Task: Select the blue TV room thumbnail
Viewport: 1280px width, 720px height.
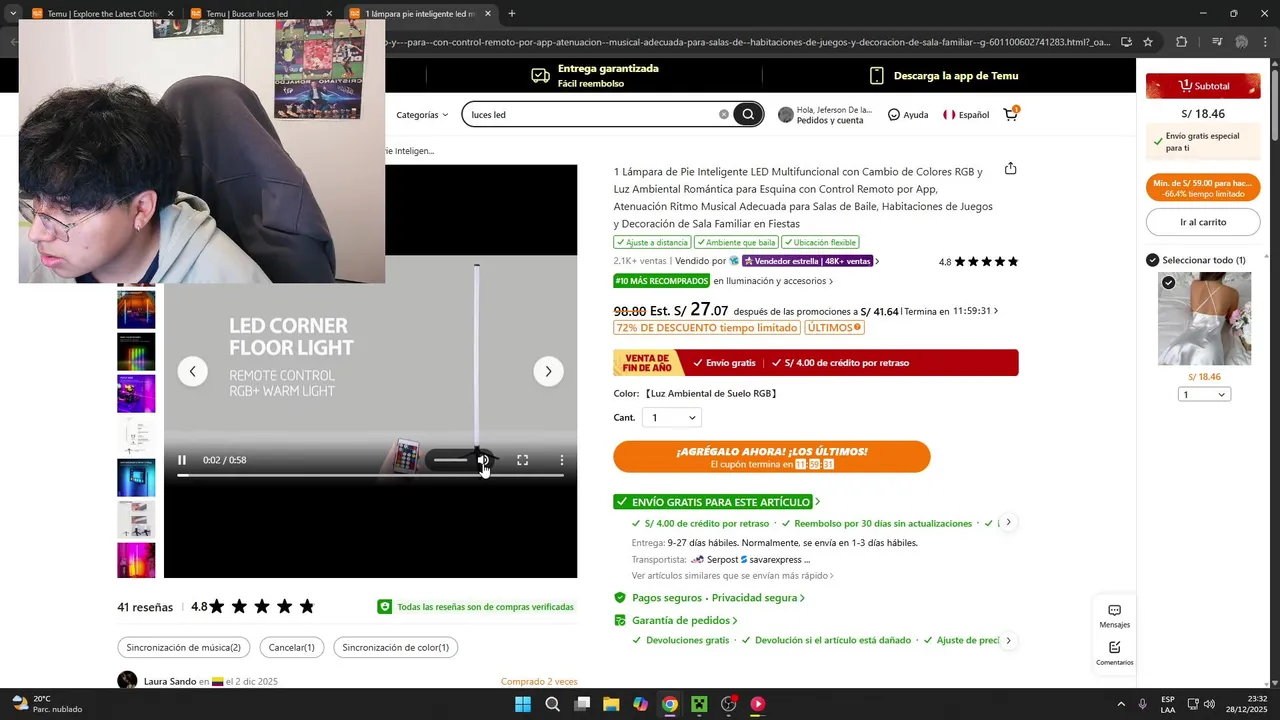Action: pyautogui.click(x=136, y=478)
